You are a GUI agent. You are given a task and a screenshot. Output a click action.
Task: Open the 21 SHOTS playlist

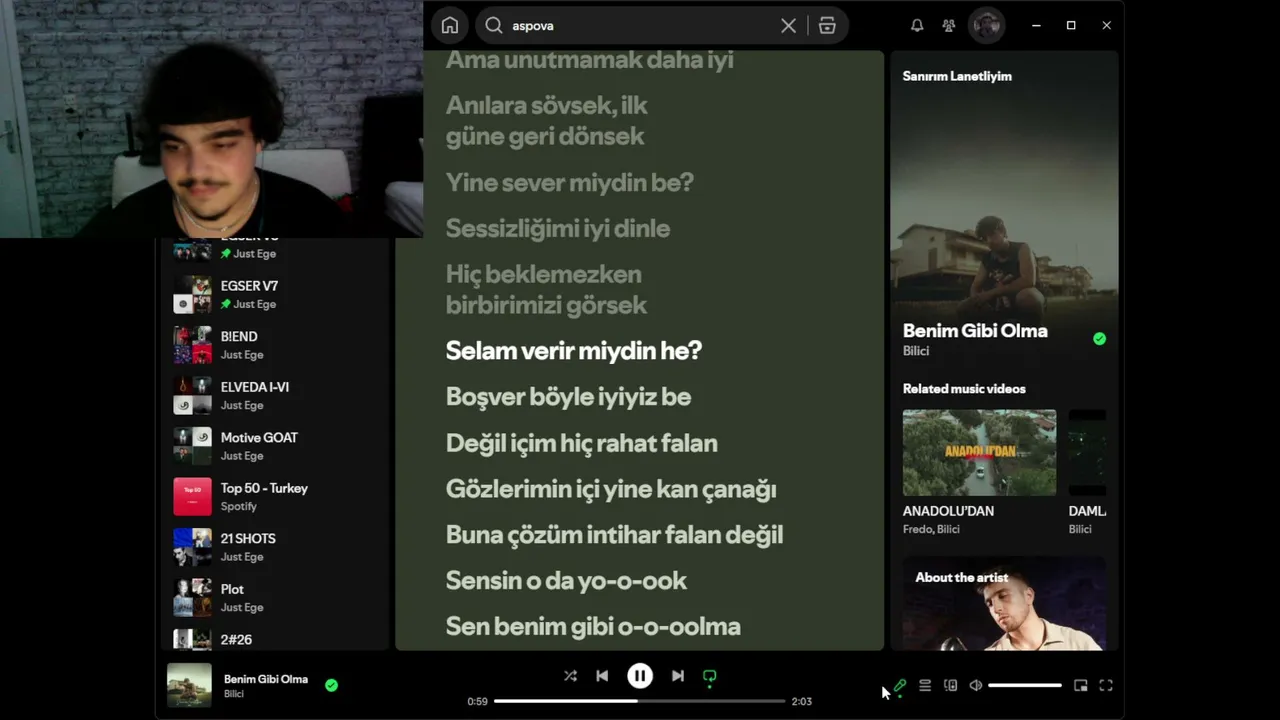[275, 547]
